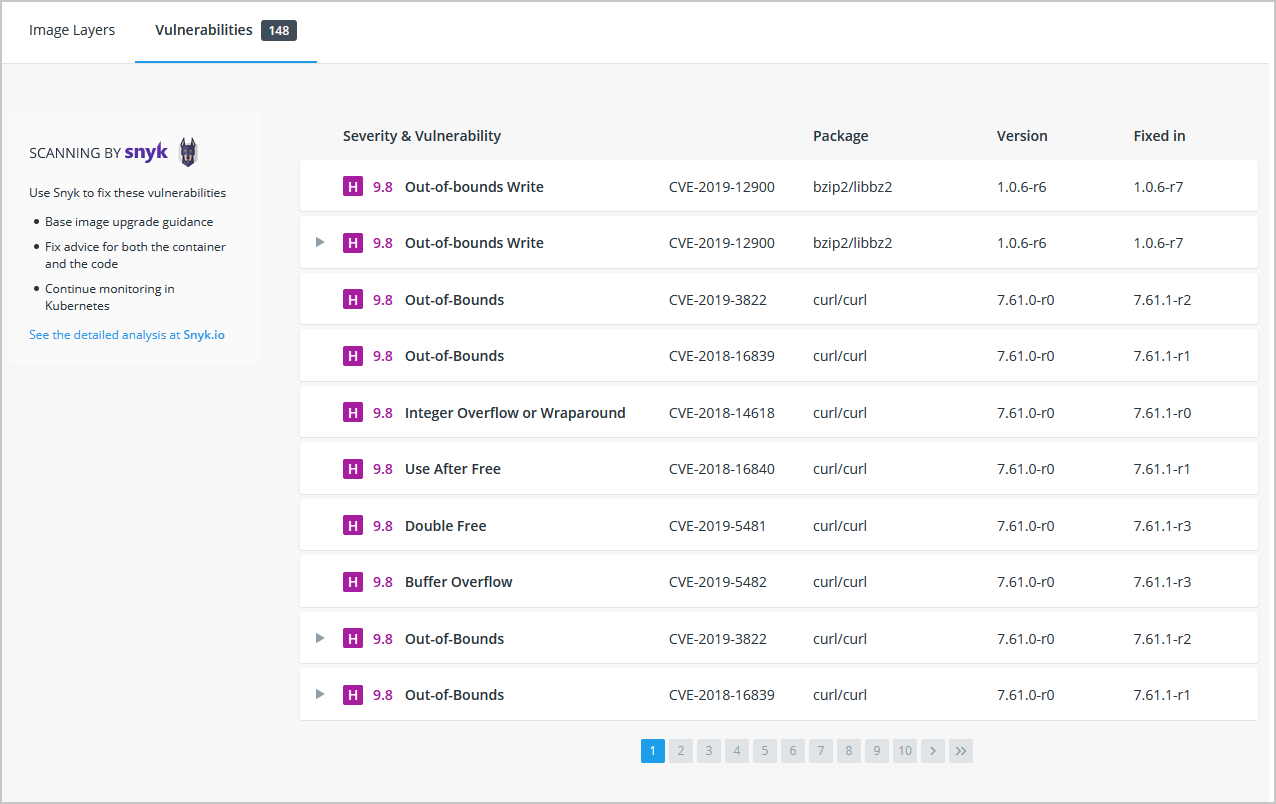The width and height of the screenshot is (1276, 804).
Task: Click the 148 count badge on Vulnerabilities tab
Action: point(279,30)
